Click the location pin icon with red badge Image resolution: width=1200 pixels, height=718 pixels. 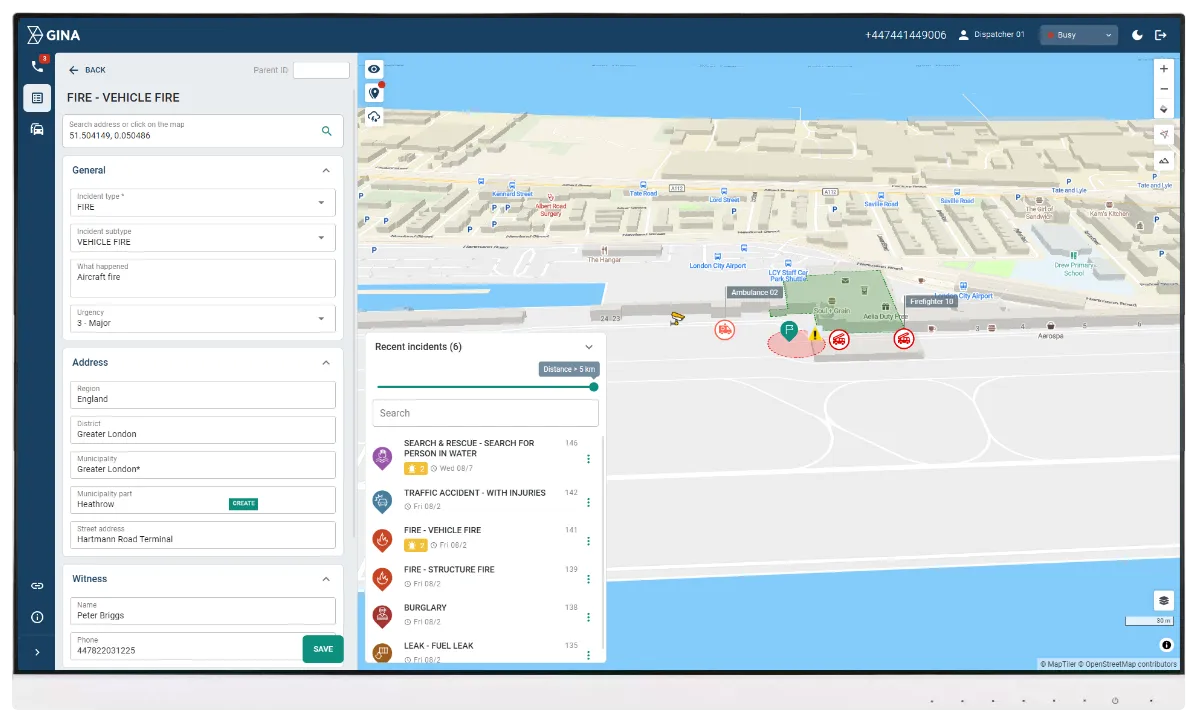pos(373,92)
